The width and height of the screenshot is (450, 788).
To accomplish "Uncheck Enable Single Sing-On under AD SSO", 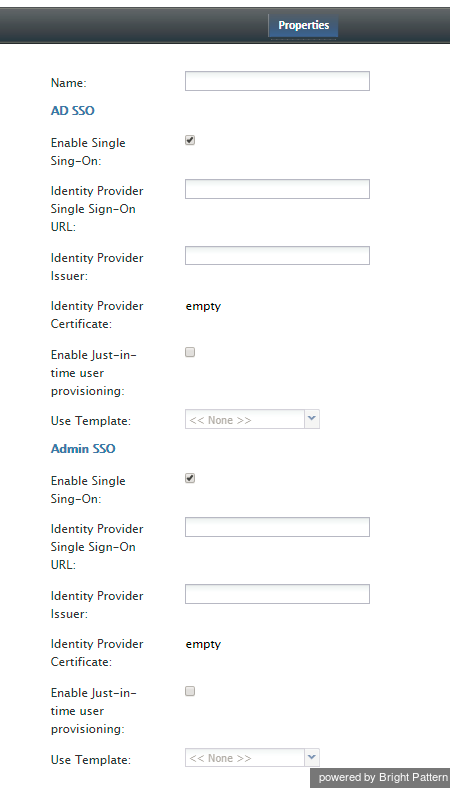I will (190, 141).
